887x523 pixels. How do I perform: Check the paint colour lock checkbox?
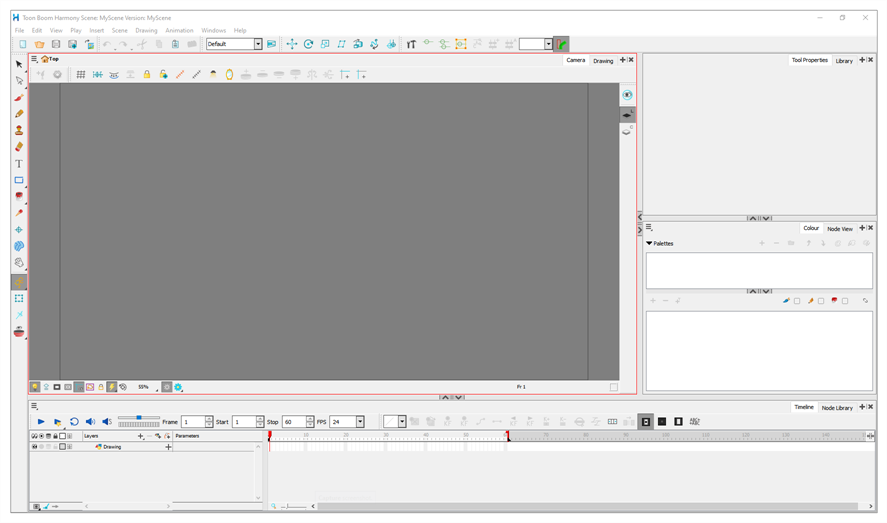click(x=845, y=301)
